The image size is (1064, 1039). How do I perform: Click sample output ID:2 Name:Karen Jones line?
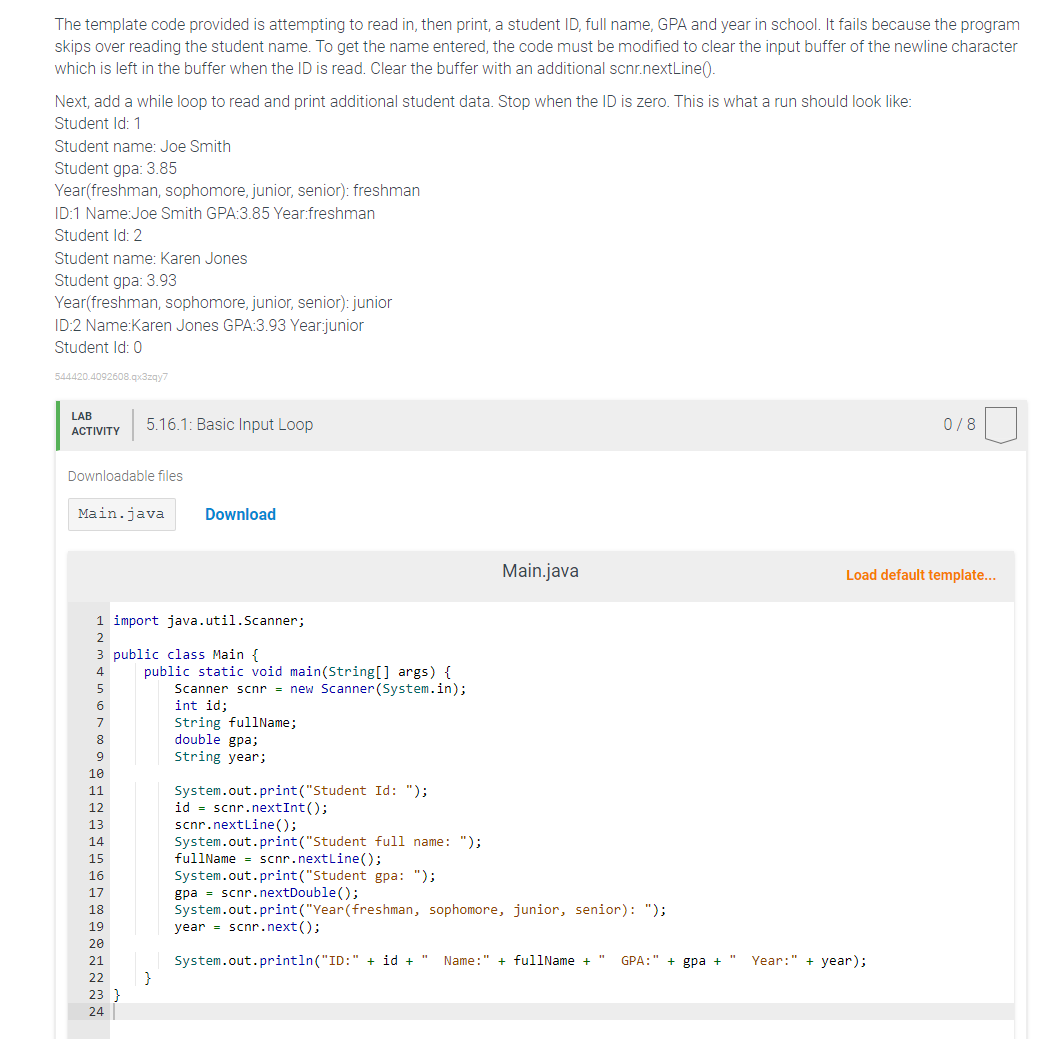pos(209,325)
